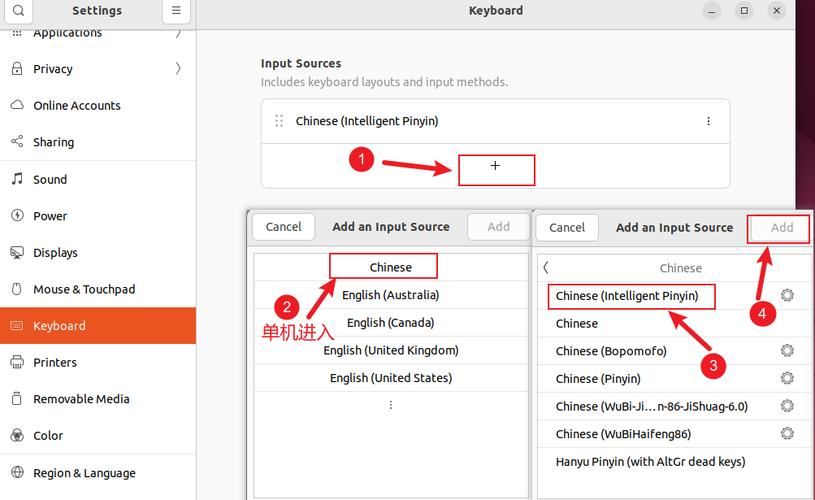
Task: Click the Mouse & Touchpad icon
Action: 17,289
